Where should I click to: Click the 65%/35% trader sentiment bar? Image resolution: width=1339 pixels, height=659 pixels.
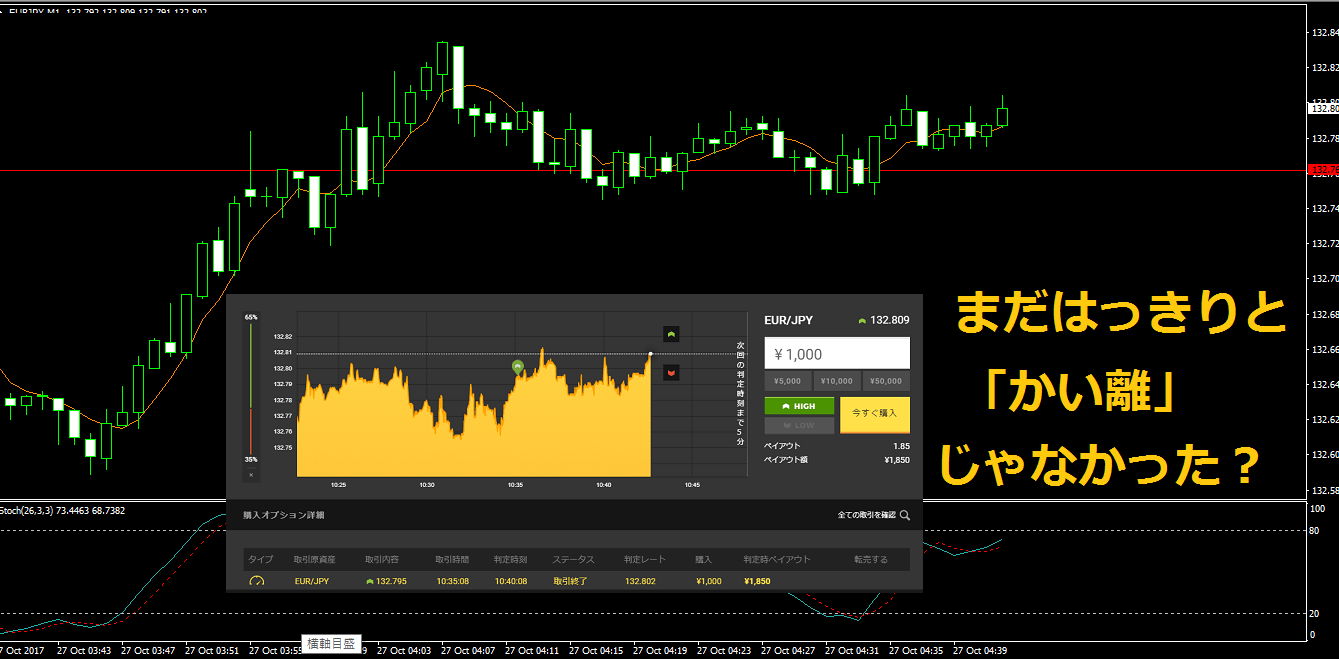tap(250, 392)
